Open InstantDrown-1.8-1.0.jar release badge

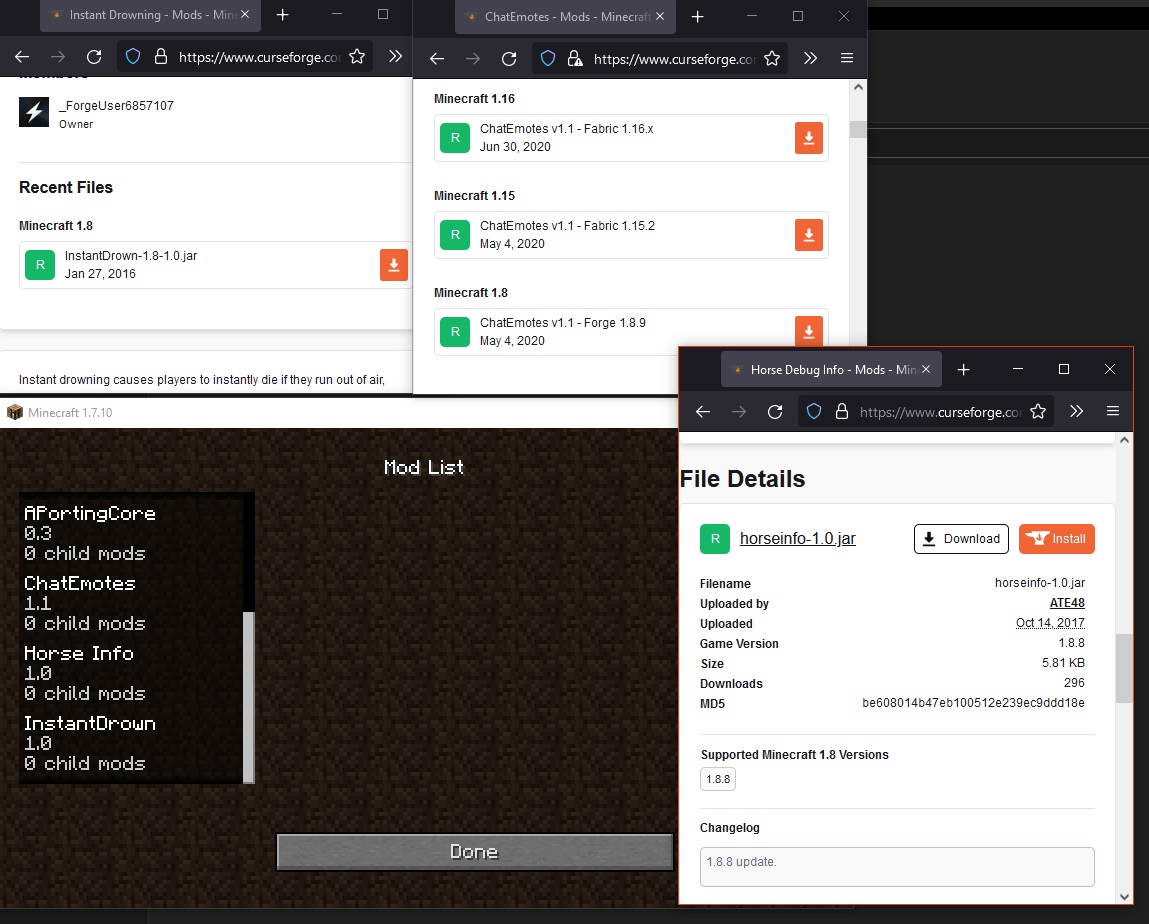point(40,265)
